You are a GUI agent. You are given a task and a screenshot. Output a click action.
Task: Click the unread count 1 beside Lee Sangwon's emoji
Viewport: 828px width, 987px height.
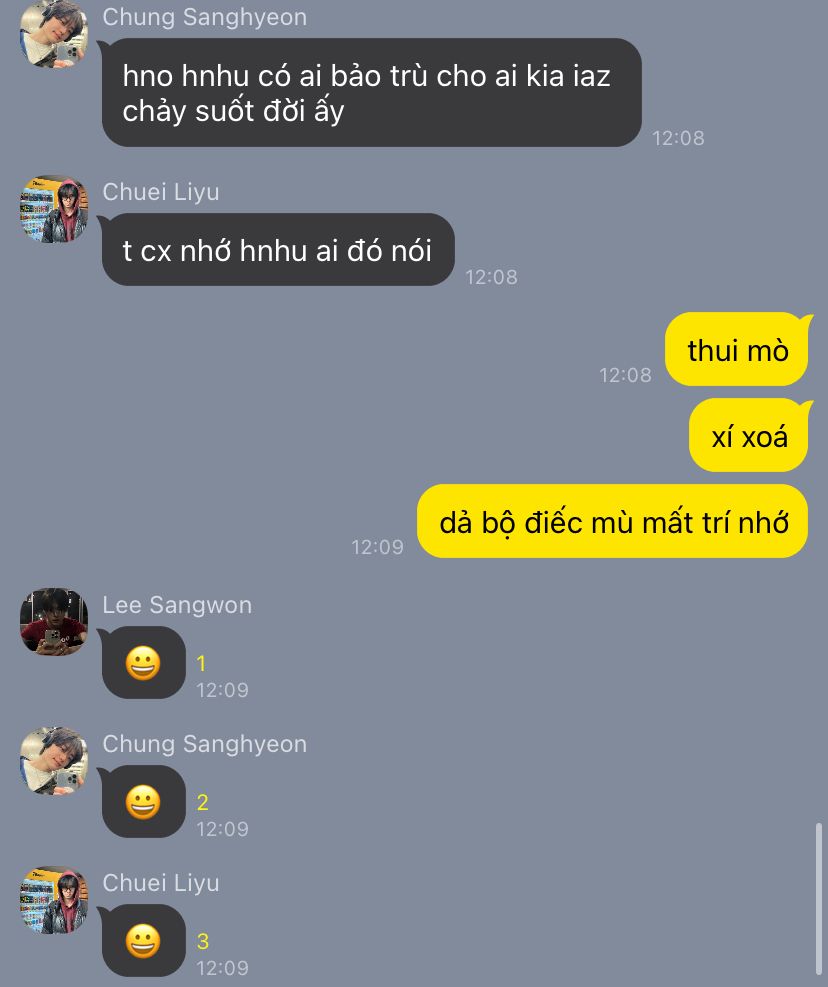(x=201, y=663)
